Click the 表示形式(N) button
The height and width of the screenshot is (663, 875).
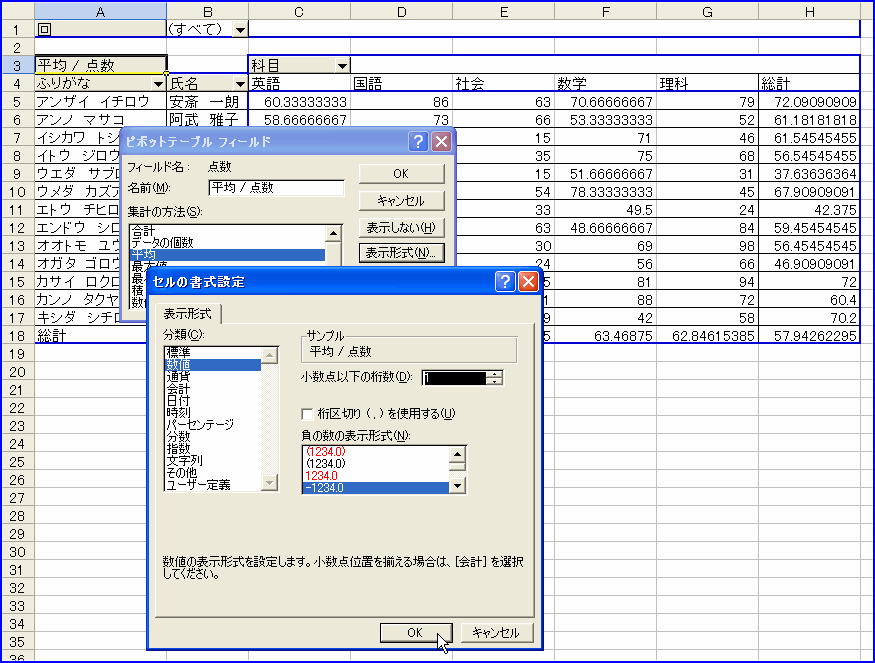pyautogui.click(x=401, y=250)
